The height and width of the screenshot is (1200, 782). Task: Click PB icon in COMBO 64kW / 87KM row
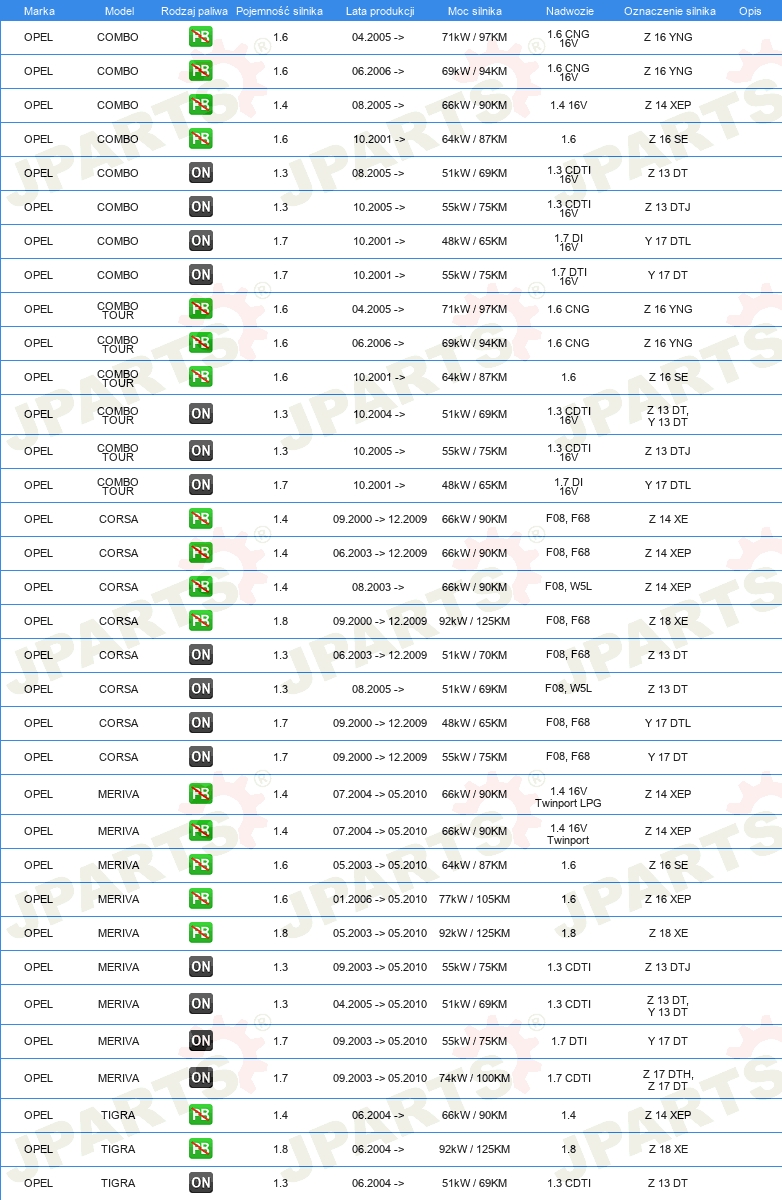click(200, 139)
